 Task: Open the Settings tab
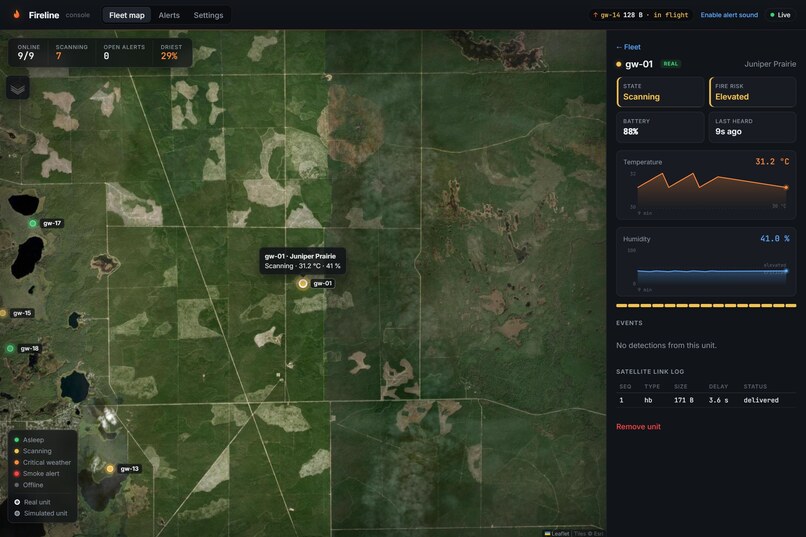(x=208, y=15)
